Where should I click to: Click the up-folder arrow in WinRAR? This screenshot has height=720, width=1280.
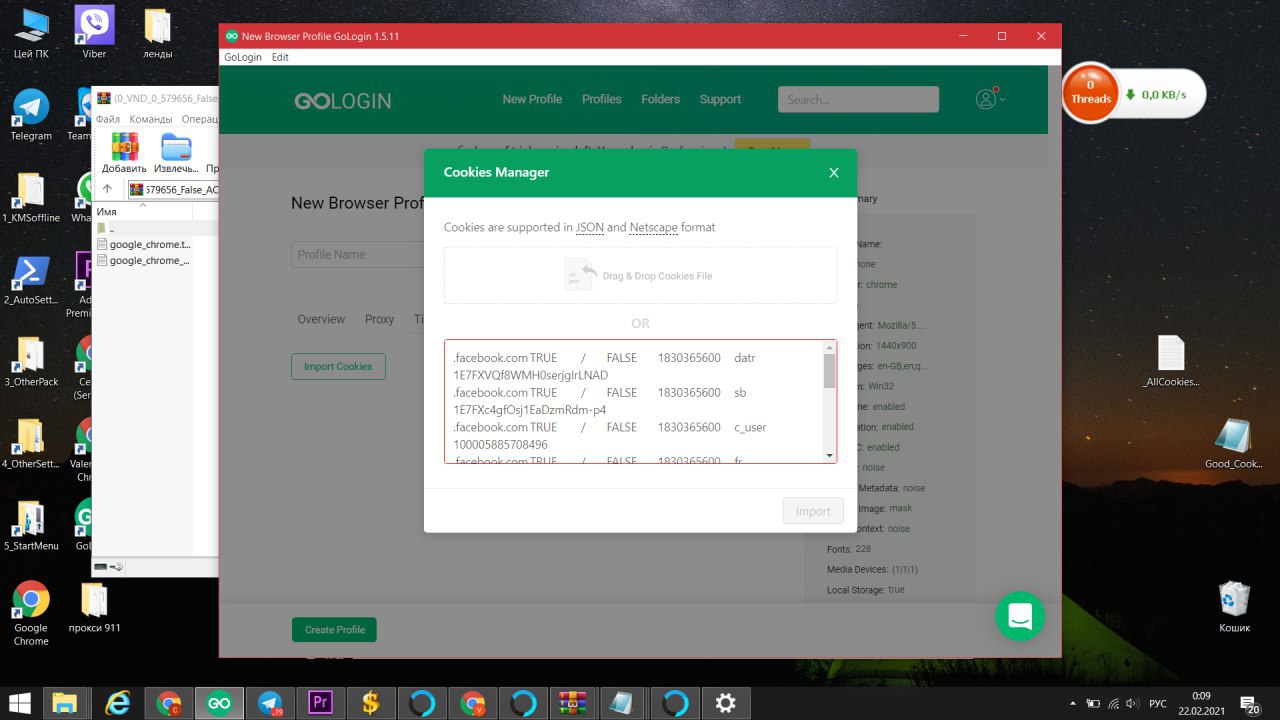(x=108, y=189)
